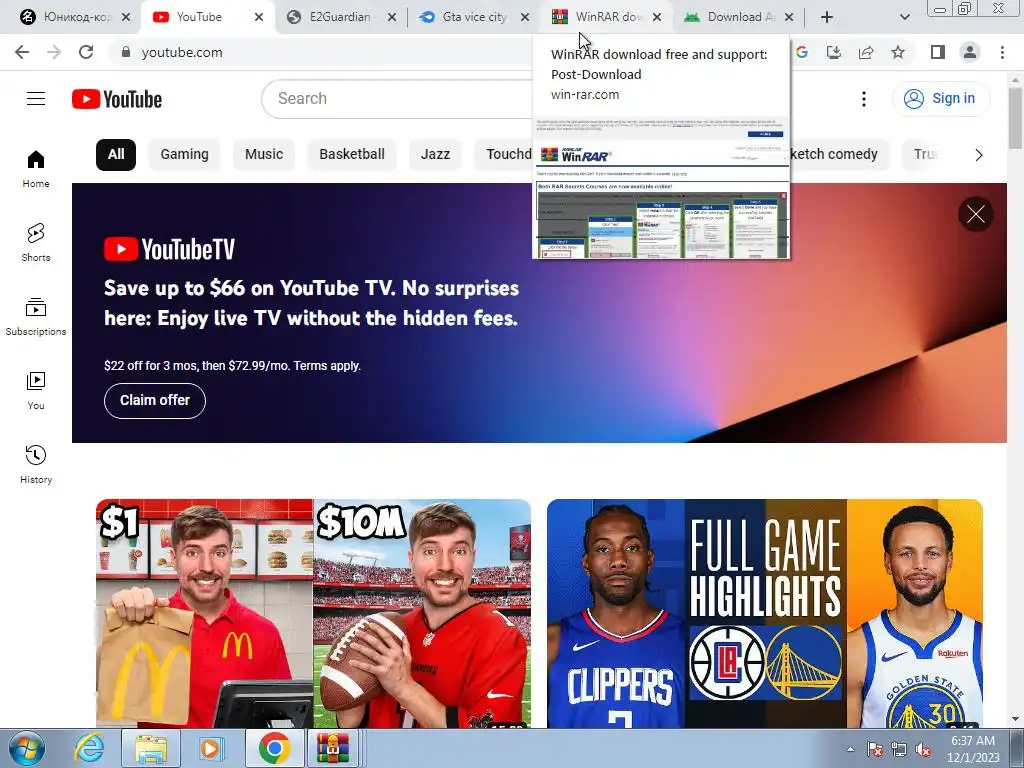The height and width of the screenshot is (768, 1024).
Task: Click the Sign in button
Action: click(x=940, y=99)
